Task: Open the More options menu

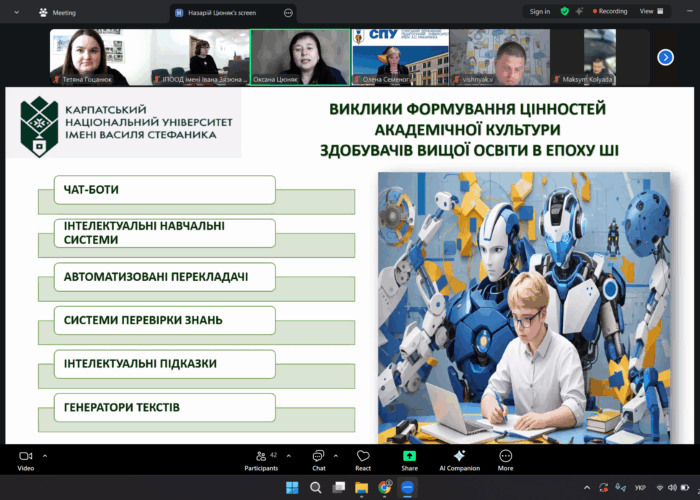Action: tap(505, 457)
